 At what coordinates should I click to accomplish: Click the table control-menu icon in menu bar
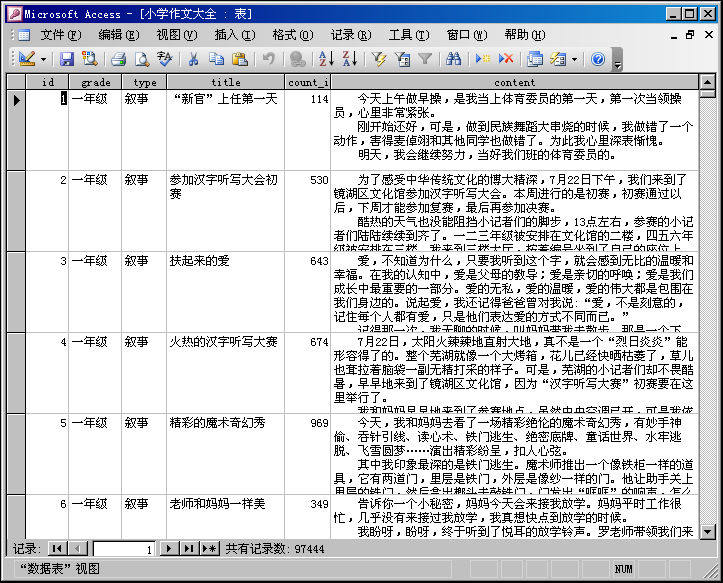[x=24, y=35]
